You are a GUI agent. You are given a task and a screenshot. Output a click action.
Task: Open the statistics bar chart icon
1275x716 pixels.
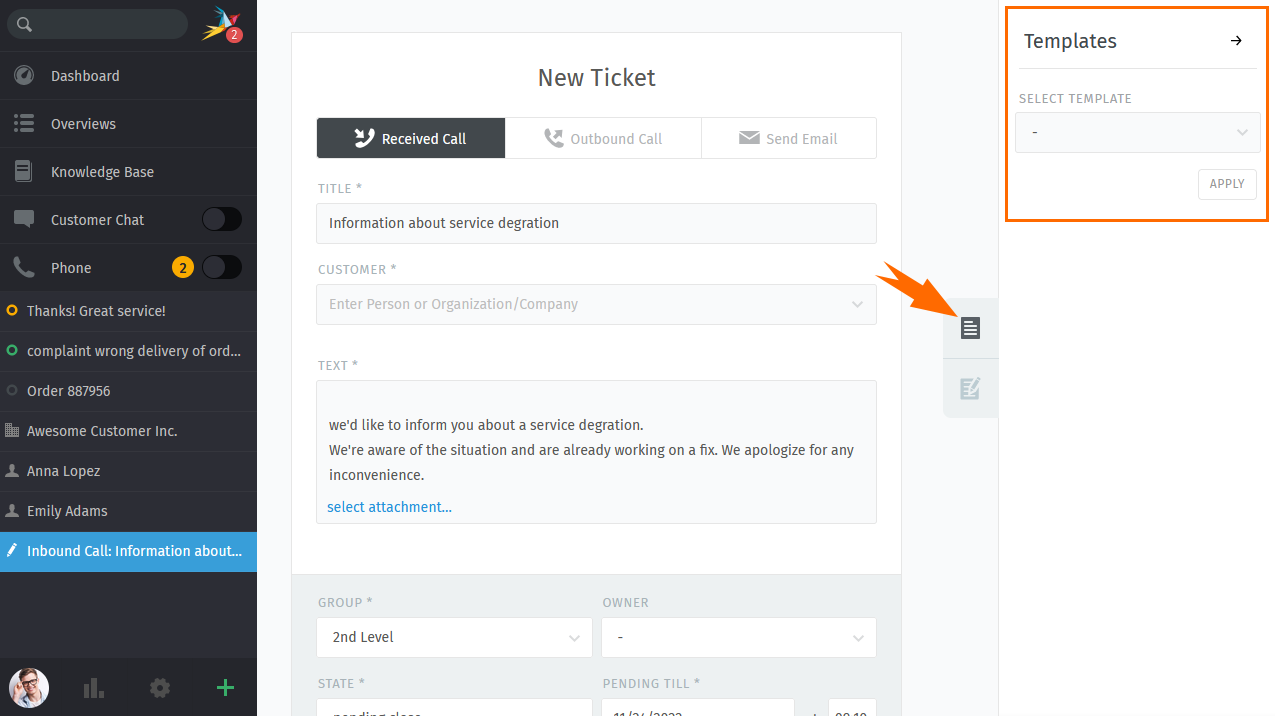click(x=94, y=688)
